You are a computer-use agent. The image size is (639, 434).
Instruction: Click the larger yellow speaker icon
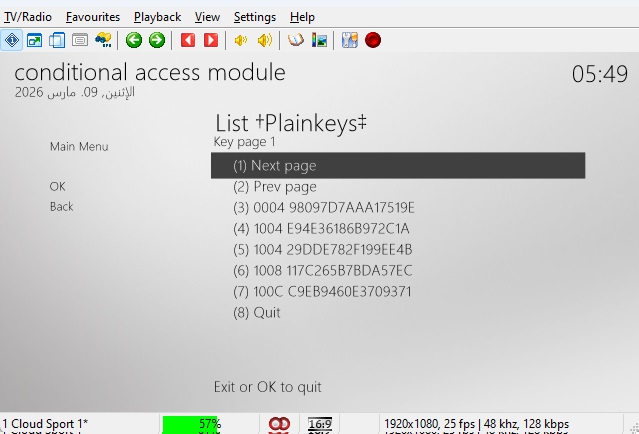264,40
